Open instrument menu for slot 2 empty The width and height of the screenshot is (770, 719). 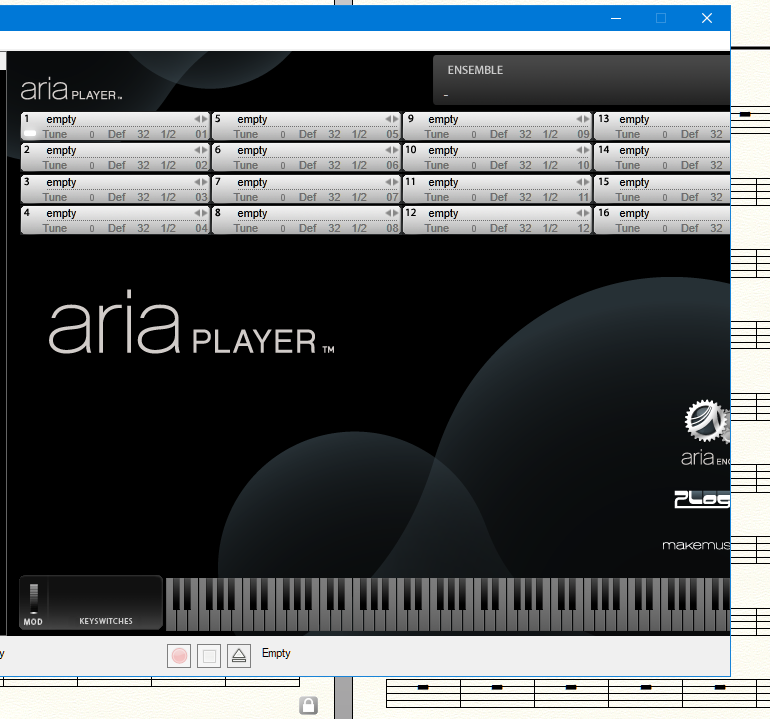(62, 150)
